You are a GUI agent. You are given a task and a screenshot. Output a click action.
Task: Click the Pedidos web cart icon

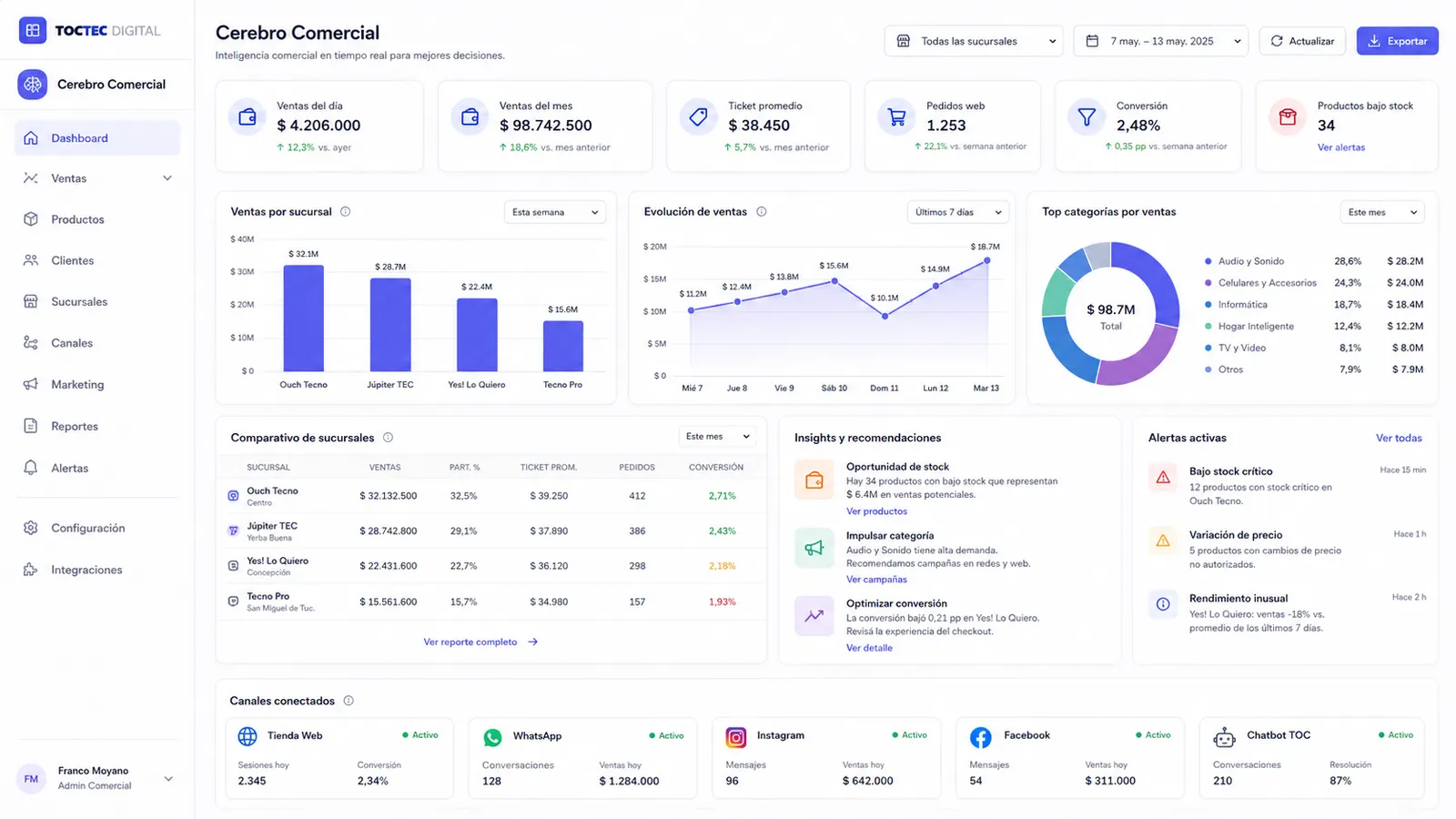(896, 117)
